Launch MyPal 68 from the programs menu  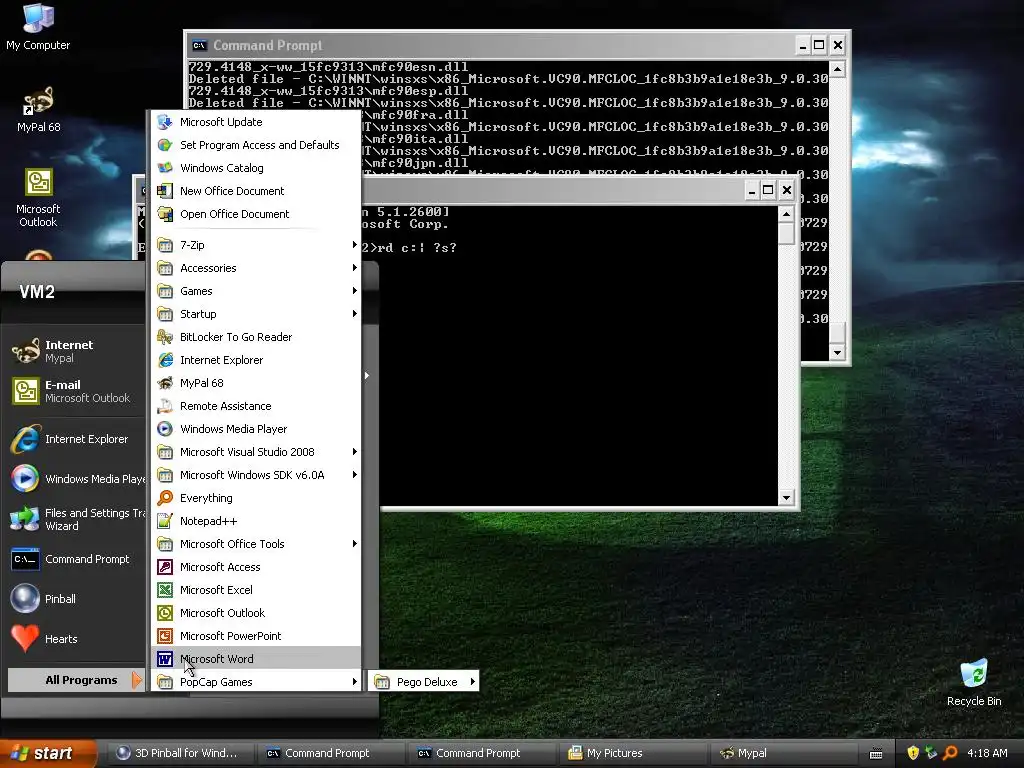[256, 383]
